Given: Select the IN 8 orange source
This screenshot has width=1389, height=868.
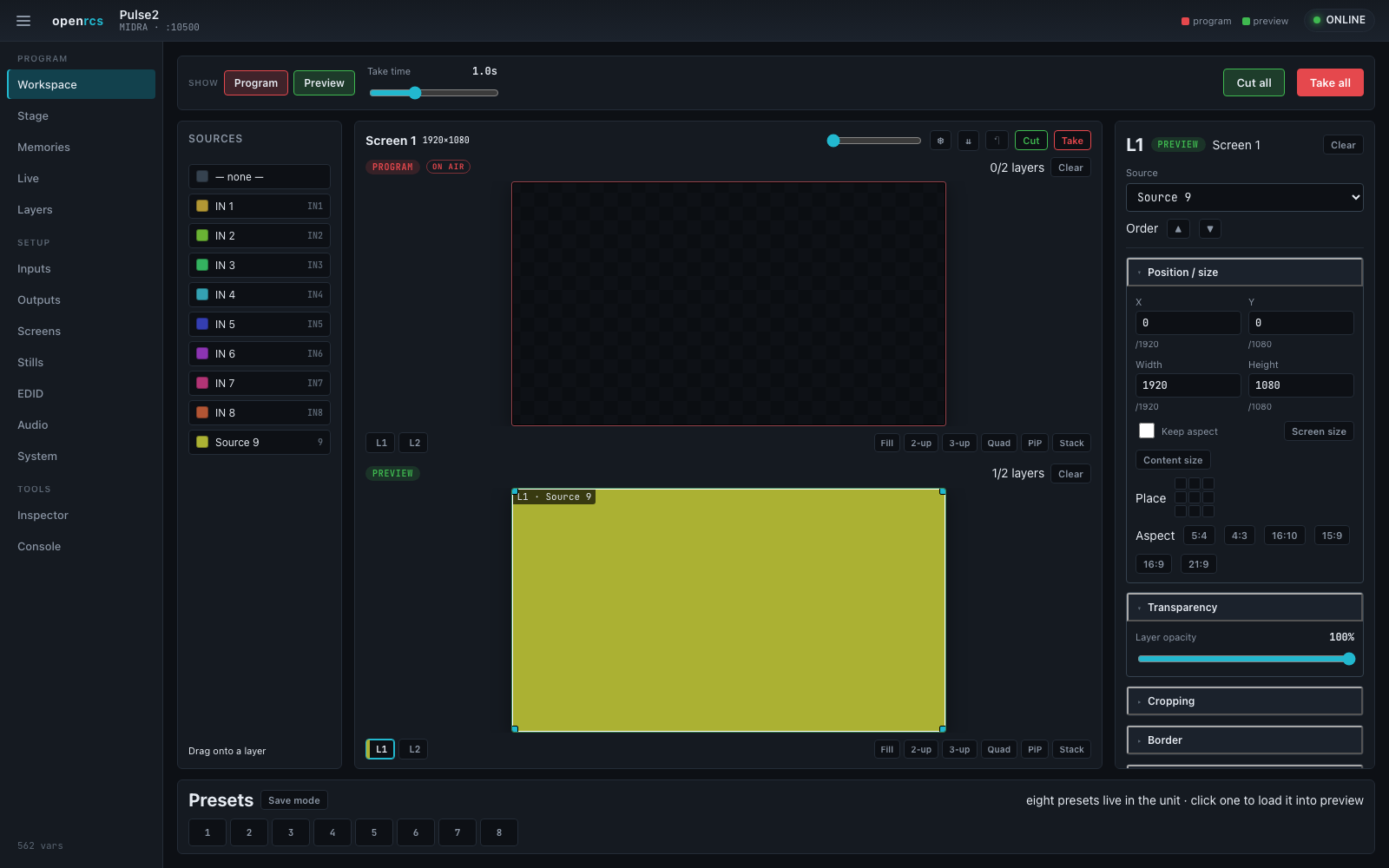Looking at the screenshot, I should (x=259, y=413).
